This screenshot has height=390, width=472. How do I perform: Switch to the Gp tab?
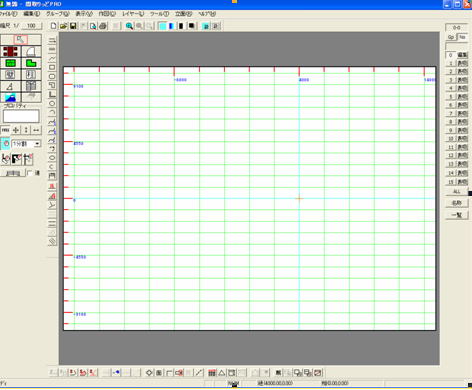coord(451,37)
